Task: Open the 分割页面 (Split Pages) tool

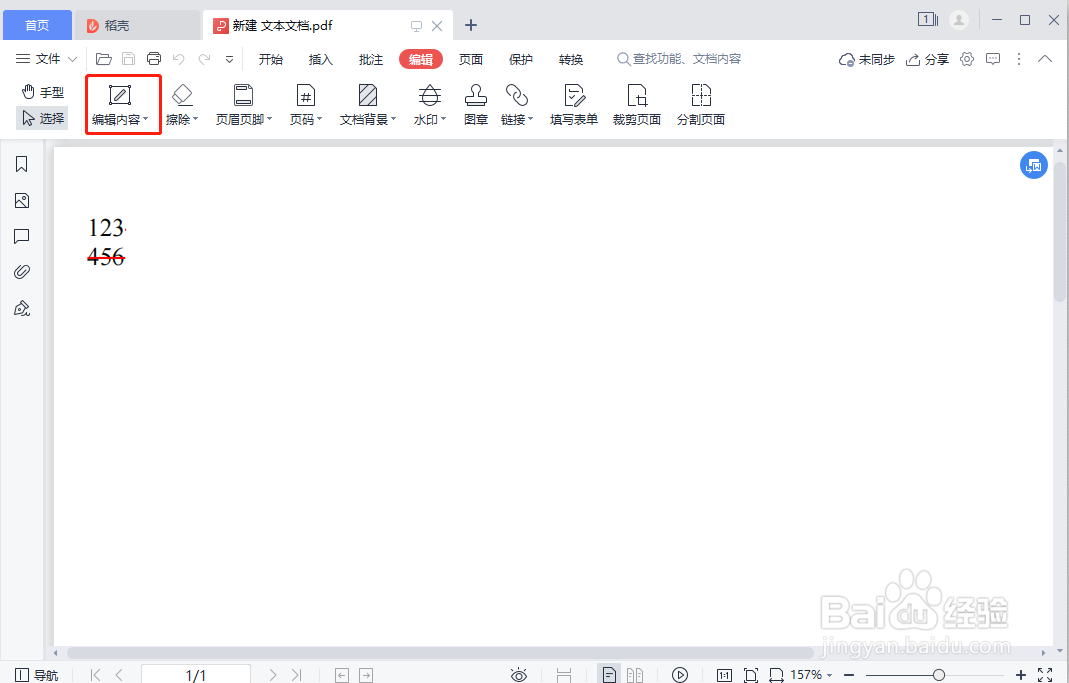Action: (x=700, y=104)
